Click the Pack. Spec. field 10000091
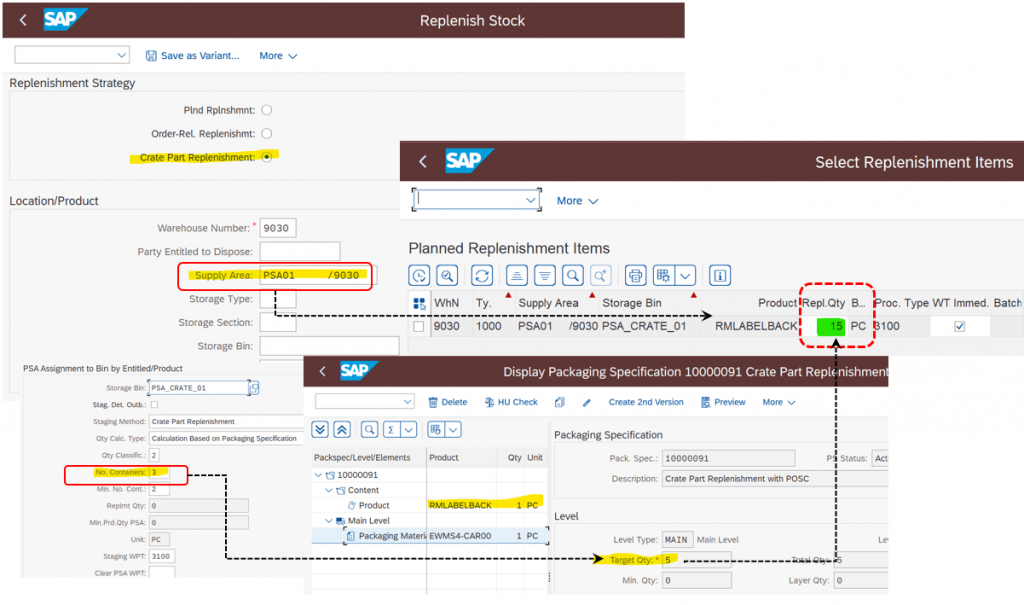Viewport: 1024px width, 605px height. [x=729, y=458]
